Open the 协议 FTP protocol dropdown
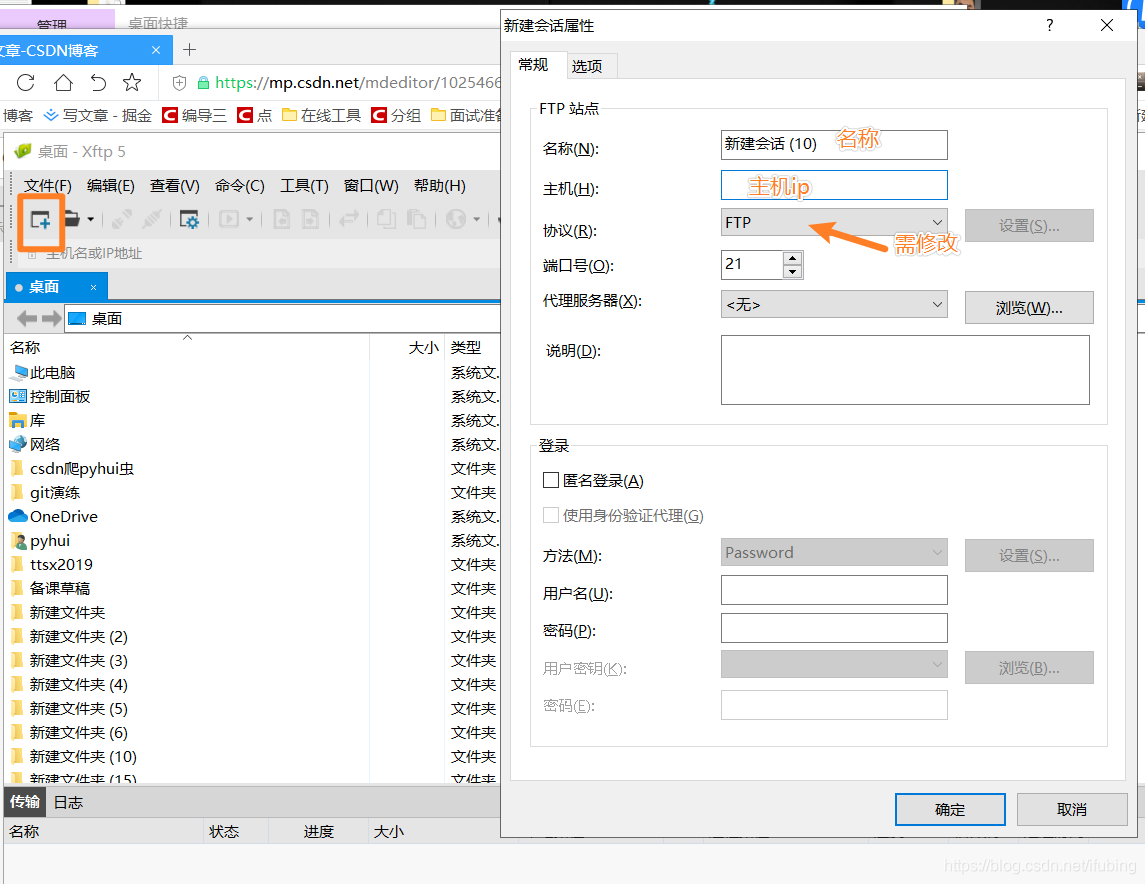Viewport: 1145px width, 884px height. 938,221
